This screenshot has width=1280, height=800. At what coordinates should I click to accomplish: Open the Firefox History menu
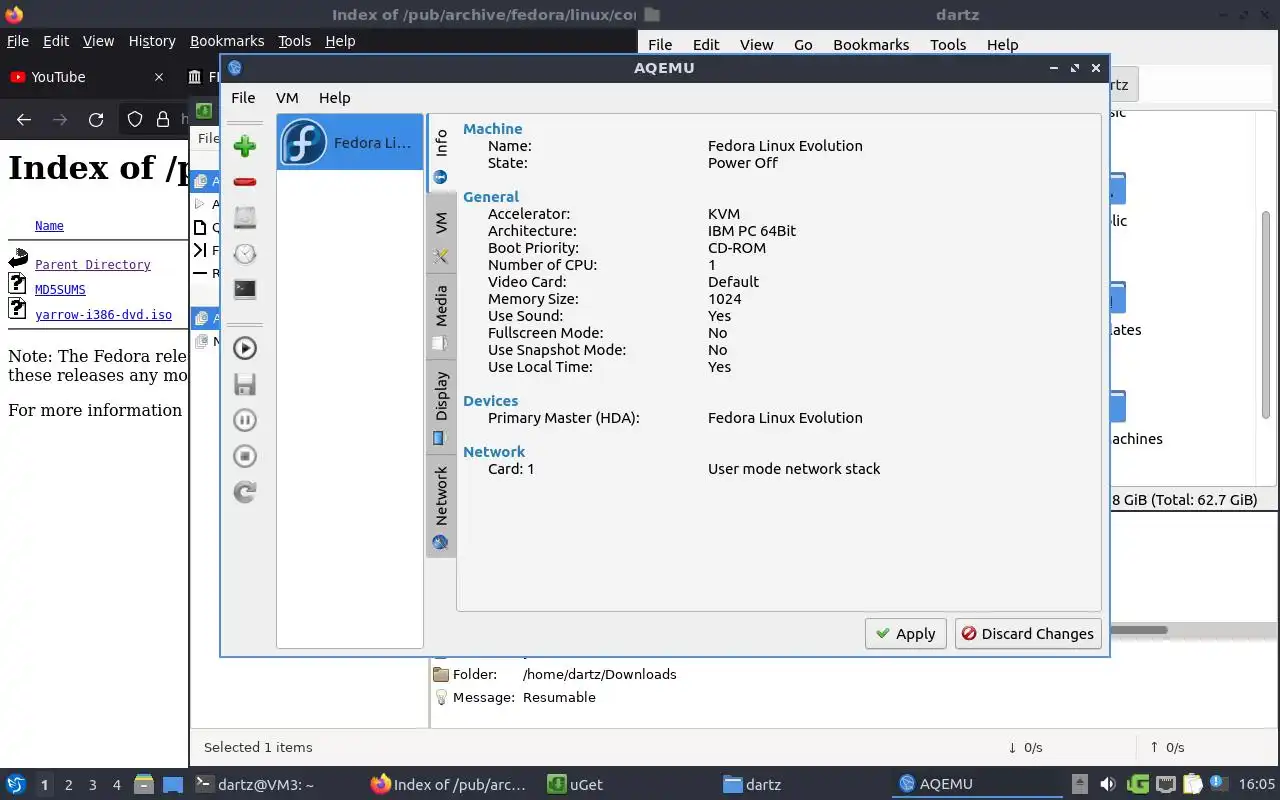point(152,41)
